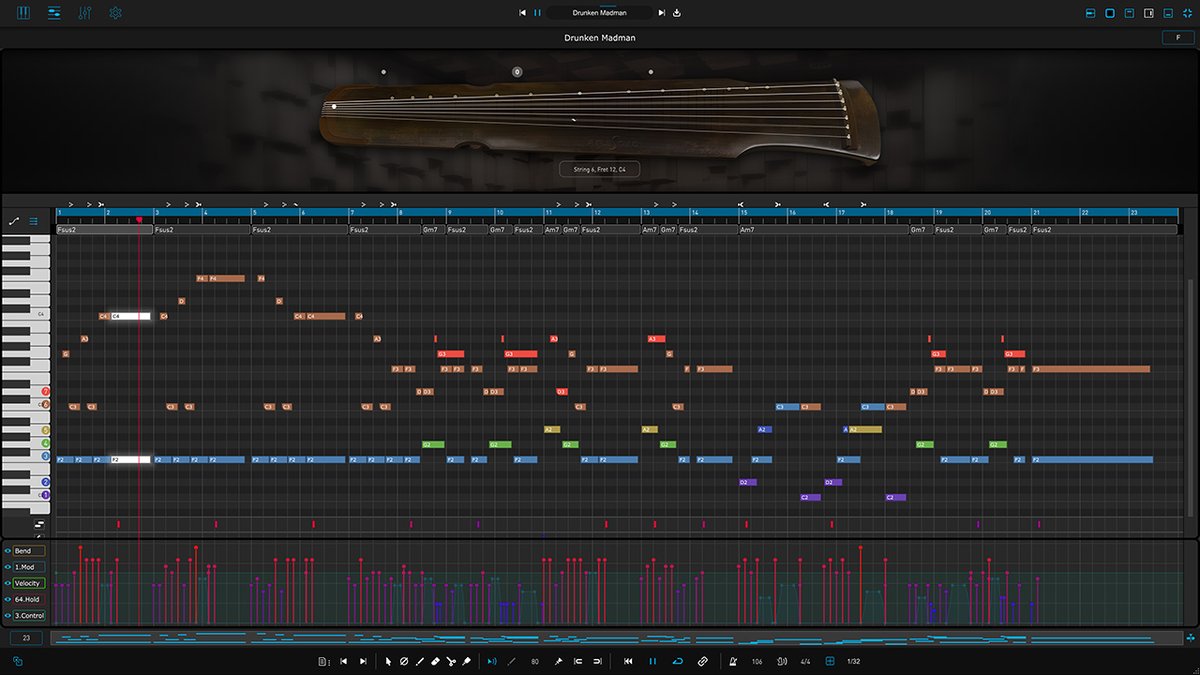Select the second layout view icon at top right

[1110, 13]
